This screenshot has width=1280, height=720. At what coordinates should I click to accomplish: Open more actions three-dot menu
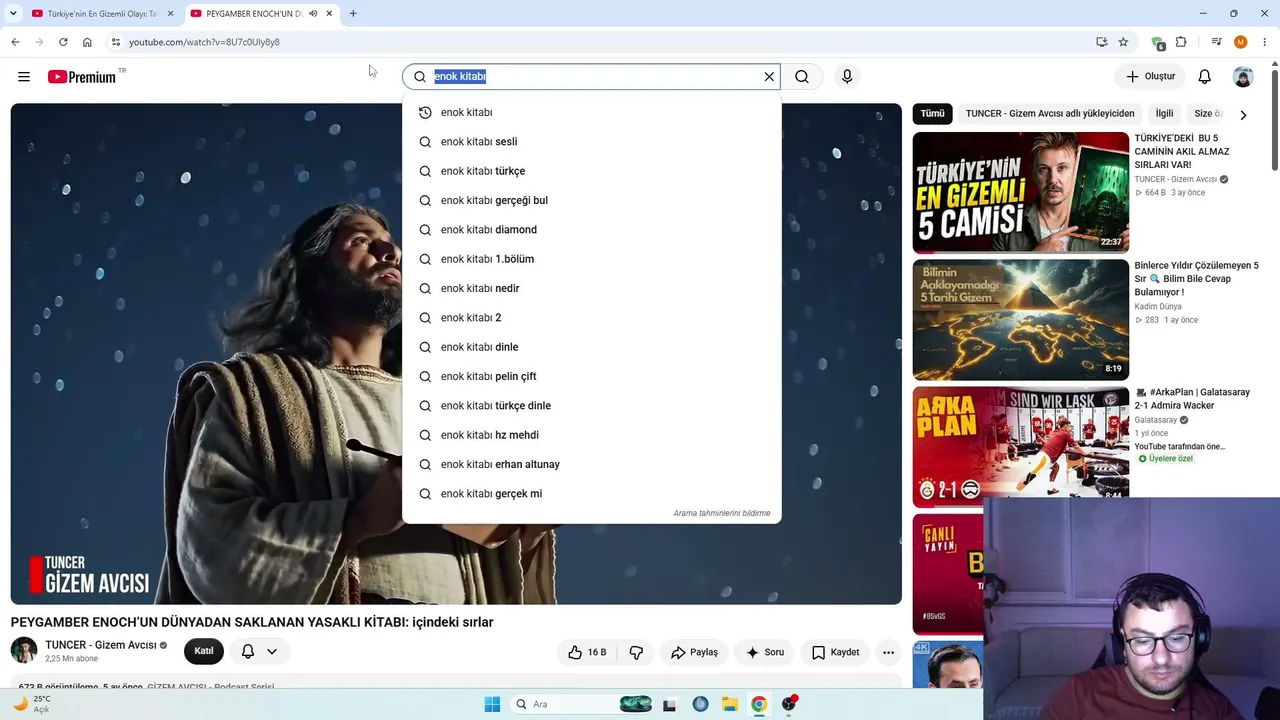click(888, 652)
